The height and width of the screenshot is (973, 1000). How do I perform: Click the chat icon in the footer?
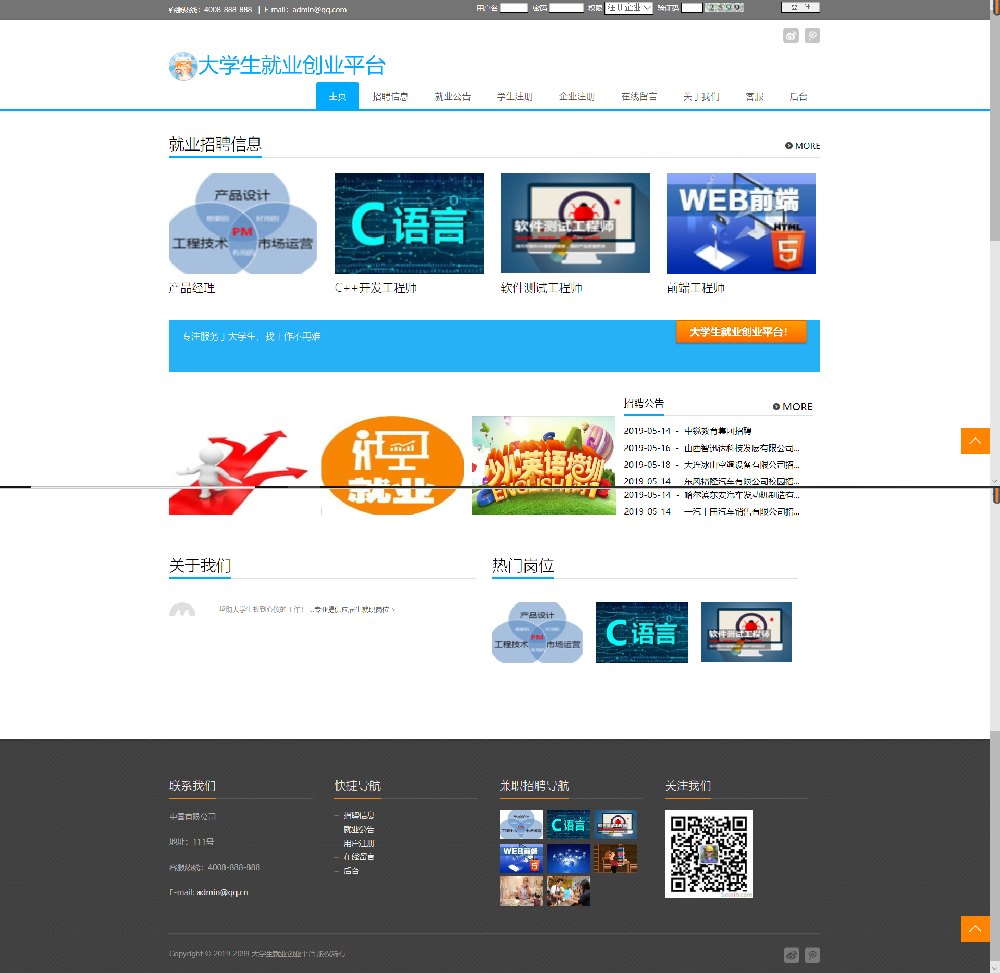coord(812,955)
